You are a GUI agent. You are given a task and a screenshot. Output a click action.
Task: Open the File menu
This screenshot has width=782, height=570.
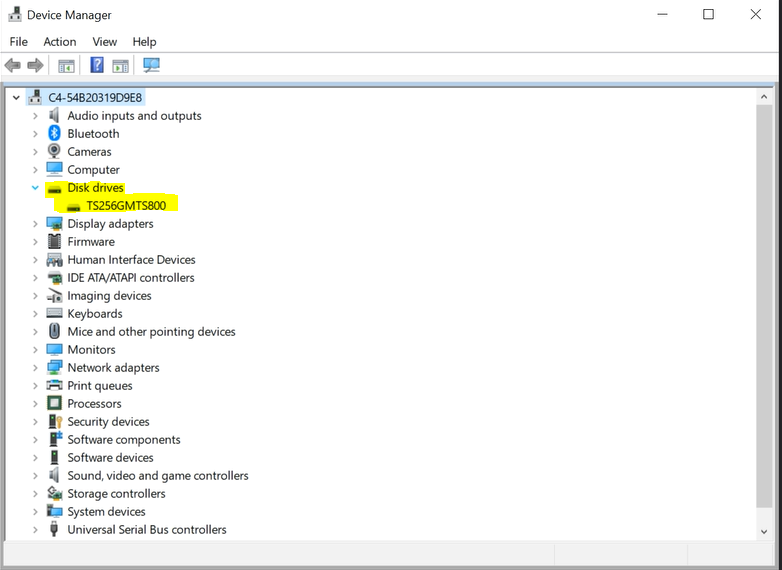18,42
